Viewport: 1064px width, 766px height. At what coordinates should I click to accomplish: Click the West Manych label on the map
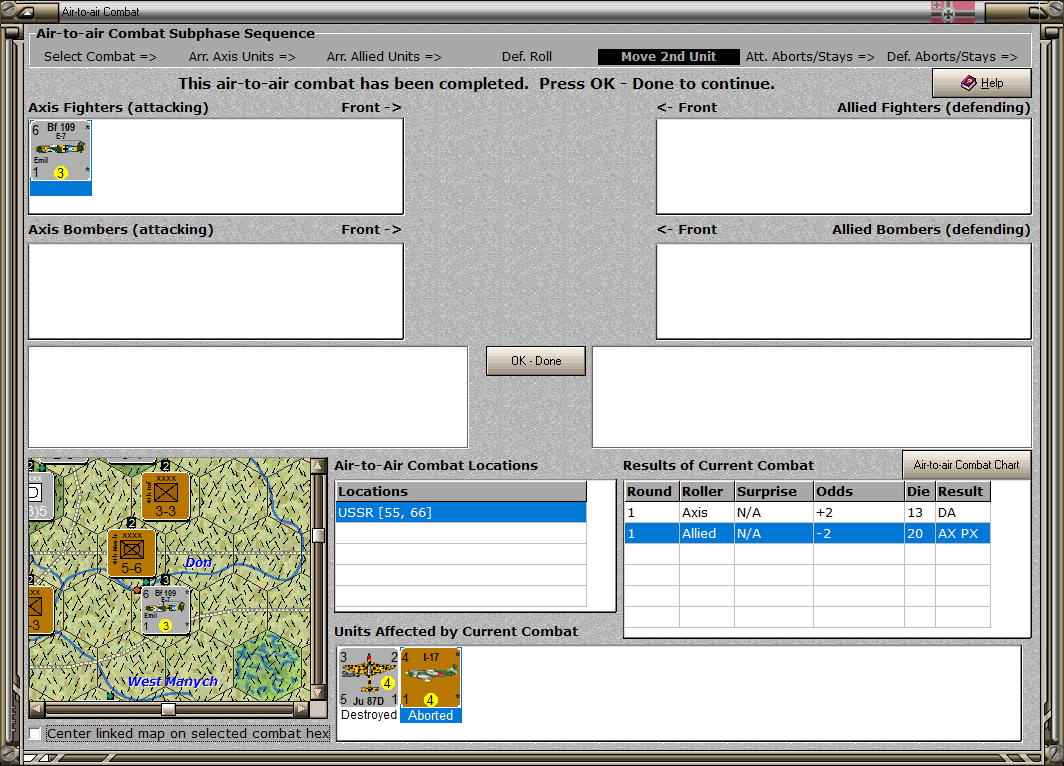[x=172, y=681]
